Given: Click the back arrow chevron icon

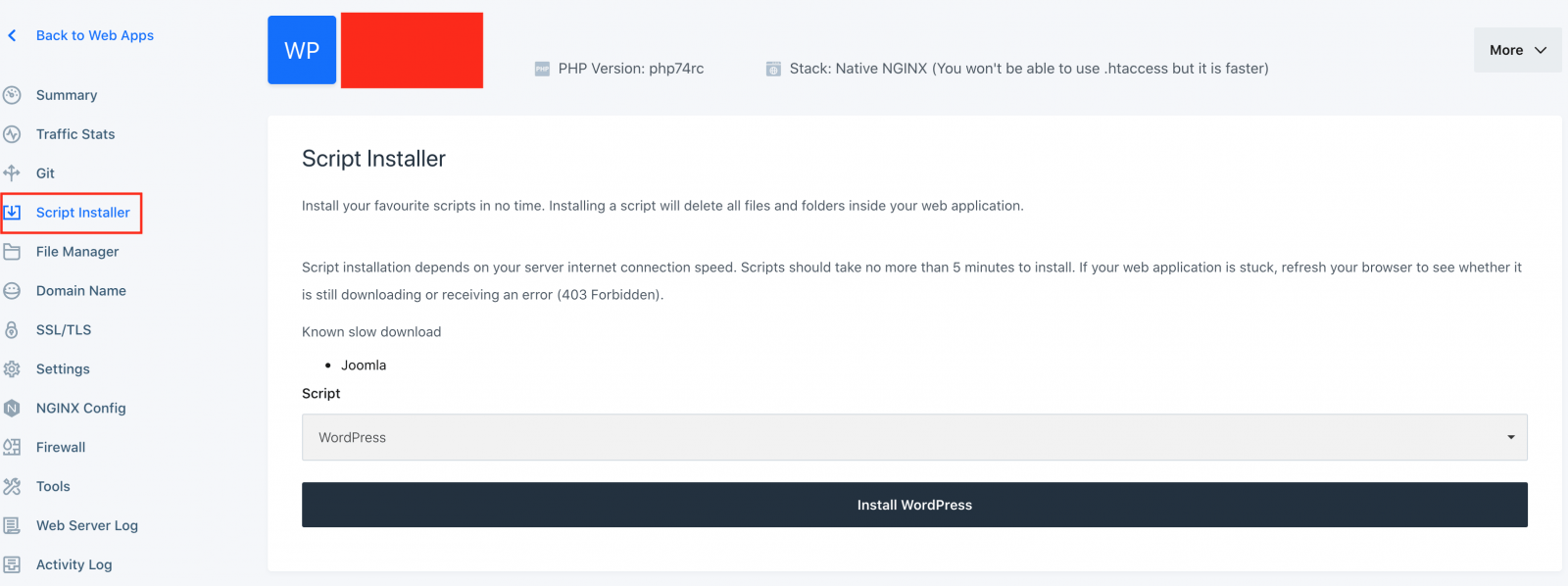Looking at the screenshot, I should point(12,35).
